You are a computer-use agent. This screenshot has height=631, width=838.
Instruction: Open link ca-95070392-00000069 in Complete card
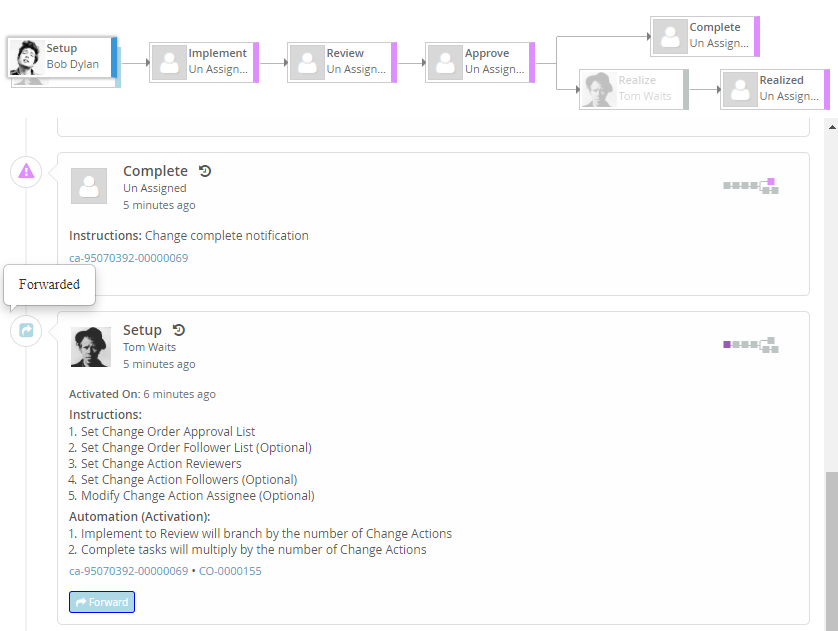coord(128,258)
